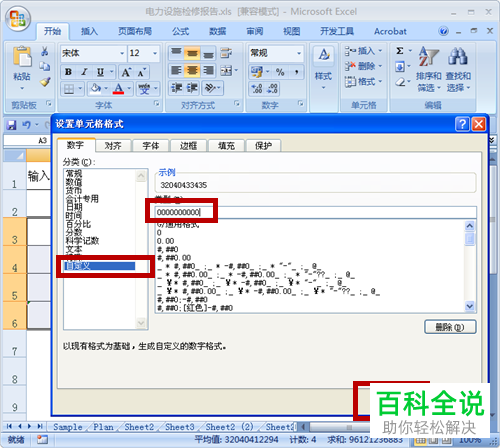The height and width of the screenshot is (448, 500).
Task: Open the 字体 tab in the dialog
Action: click(x=151, y=146)
